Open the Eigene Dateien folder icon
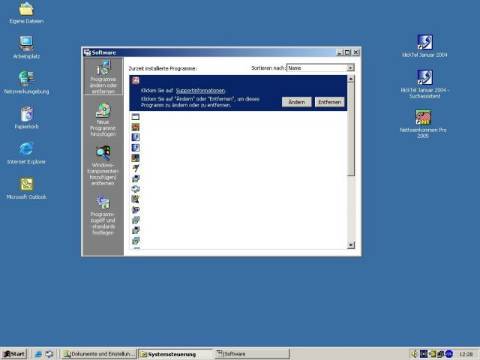Image resolution: width=480 pixels, height=360 pixels. pos(26,13)
